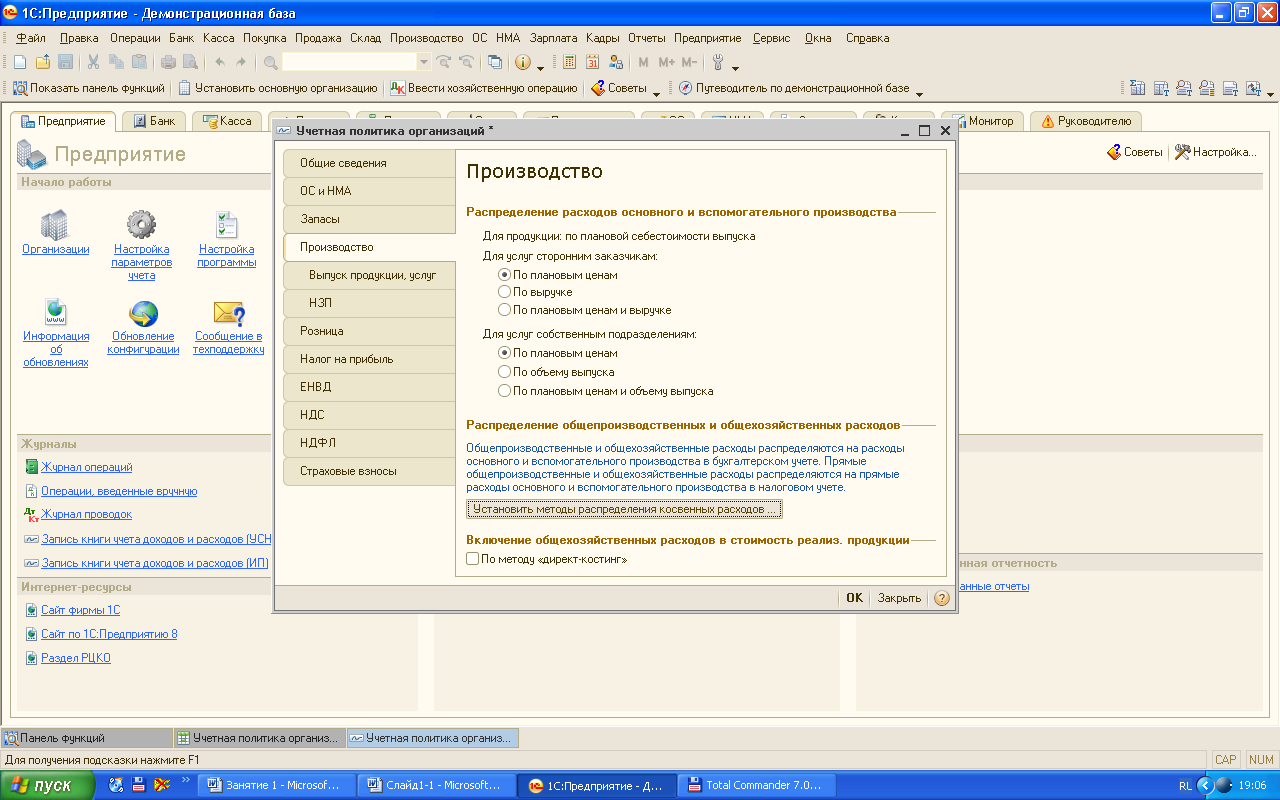Click Установить основную организацию toolbar button

click(x=278, y=88)
